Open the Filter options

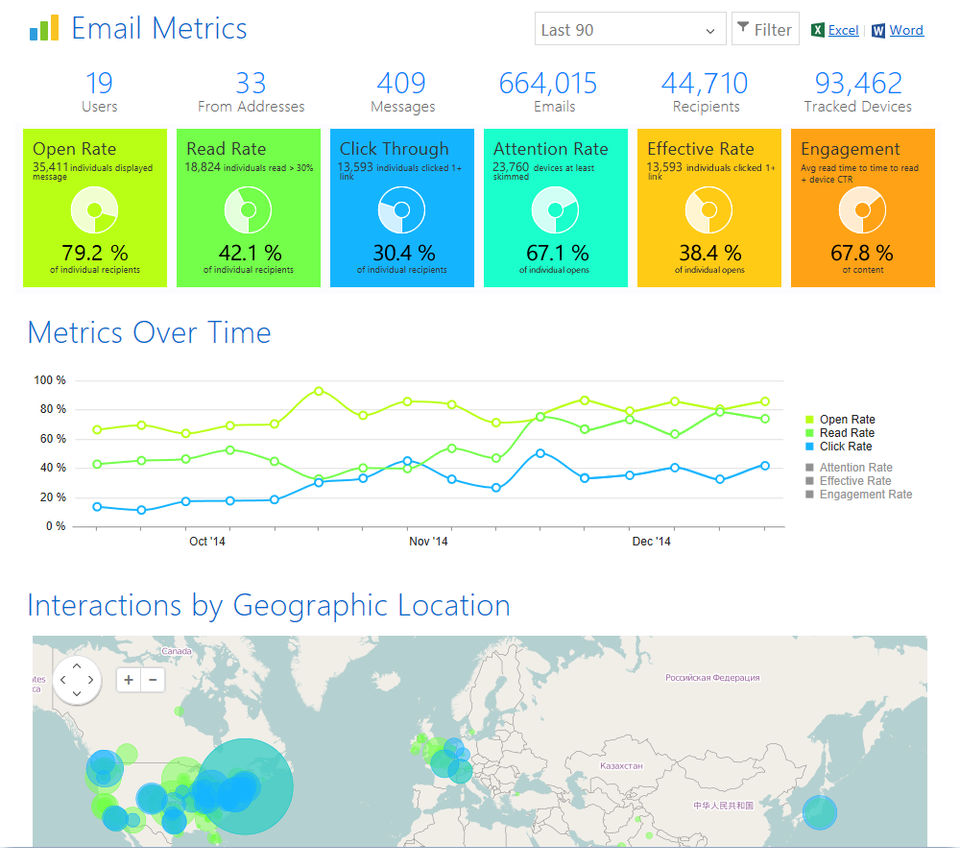(765, 29)
